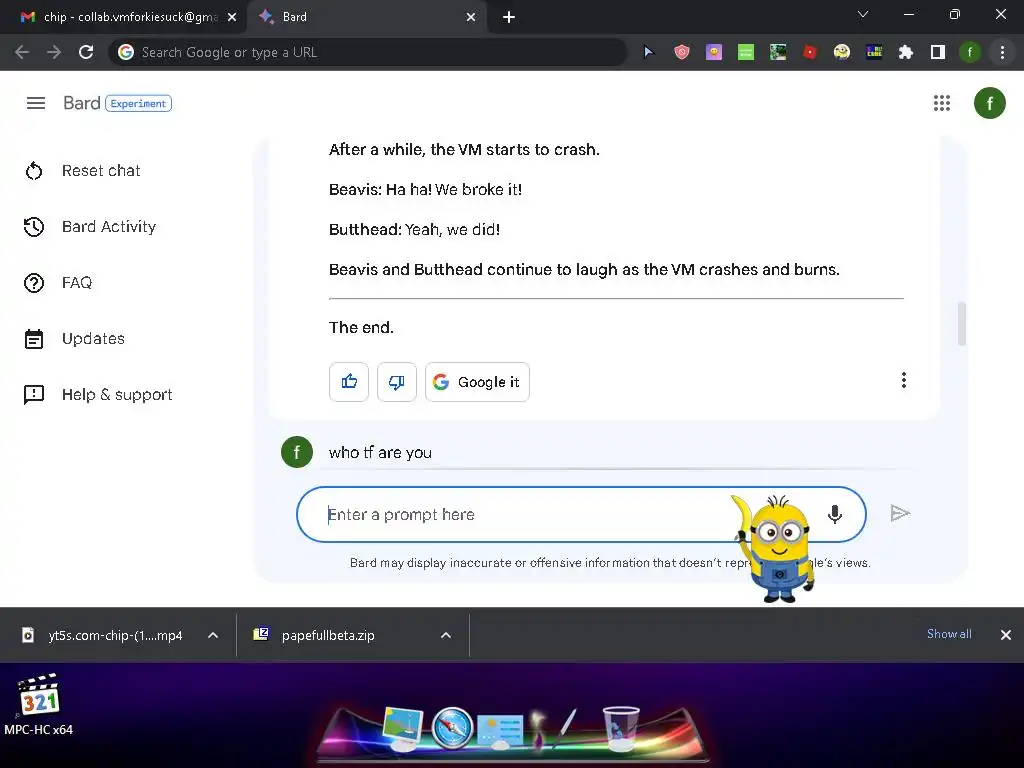1024x768 pixels.
Task: Click the chat scrollbar thumb
Action: point(961,323)
